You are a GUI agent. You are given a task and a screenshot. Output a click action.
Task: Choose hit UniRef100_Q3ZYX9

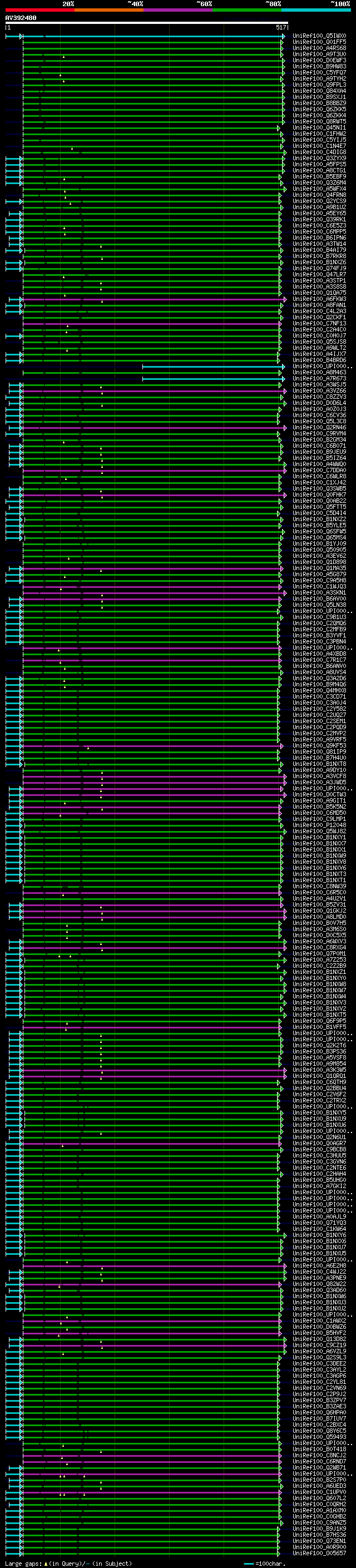pos(319,159)
